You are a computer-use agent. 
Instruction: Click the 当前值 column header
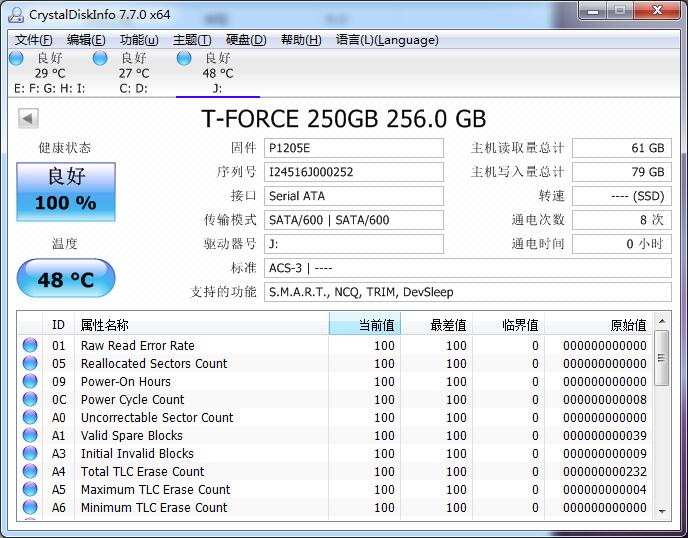(365, 325)
